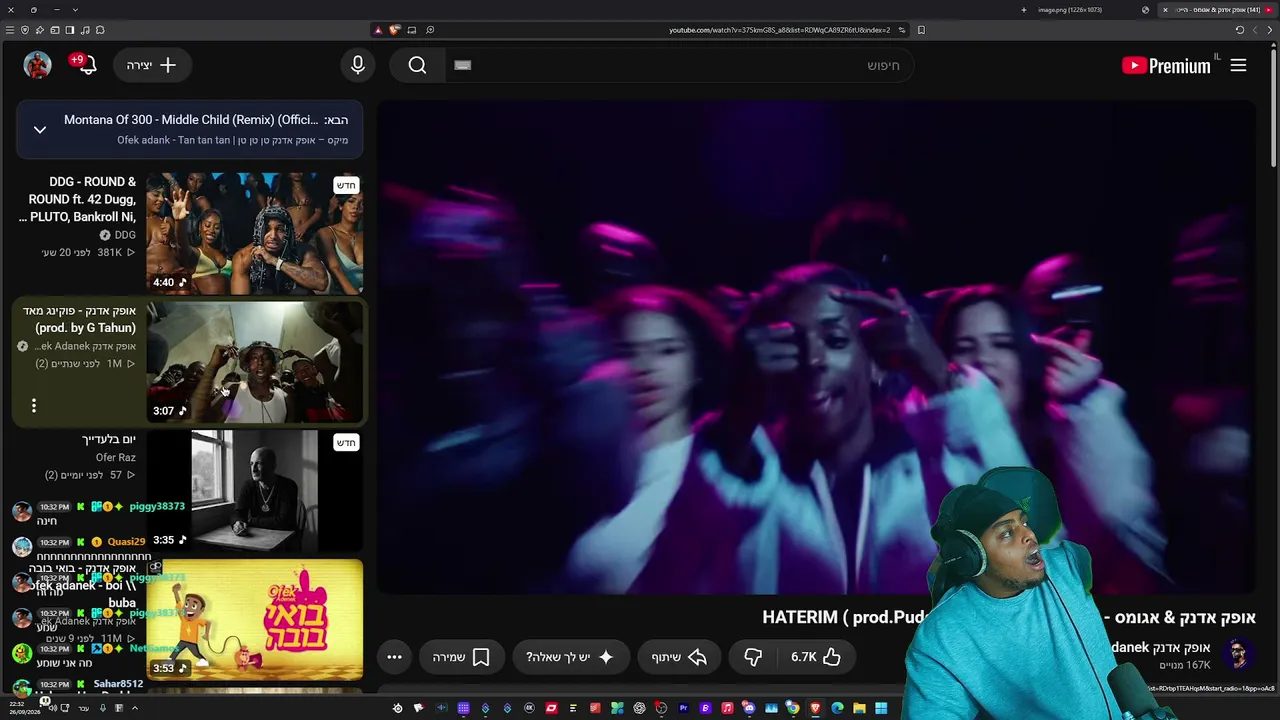Open the YouTube hamburger guide menu
Viewport: 1280px width, 720px height.
click(1238, 65)
